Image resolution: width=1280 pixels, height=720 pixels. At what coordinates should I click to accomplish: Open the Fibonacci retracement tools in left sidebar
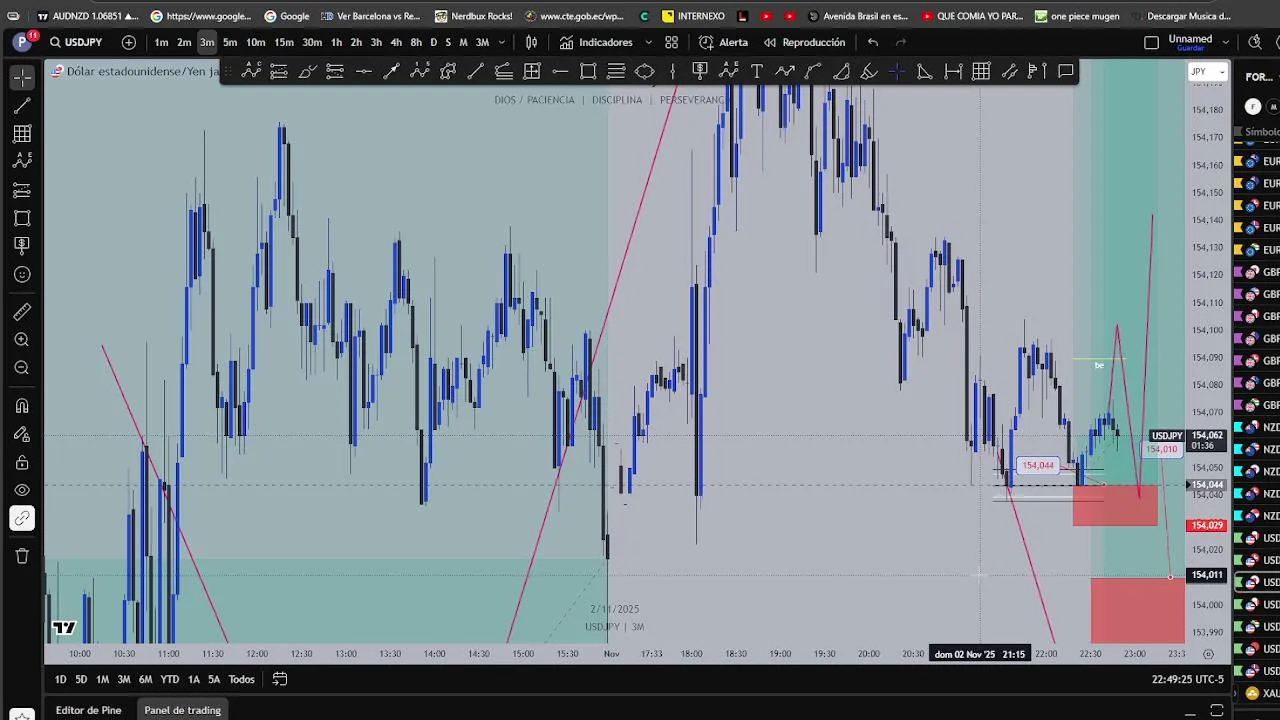coord(22,133)
